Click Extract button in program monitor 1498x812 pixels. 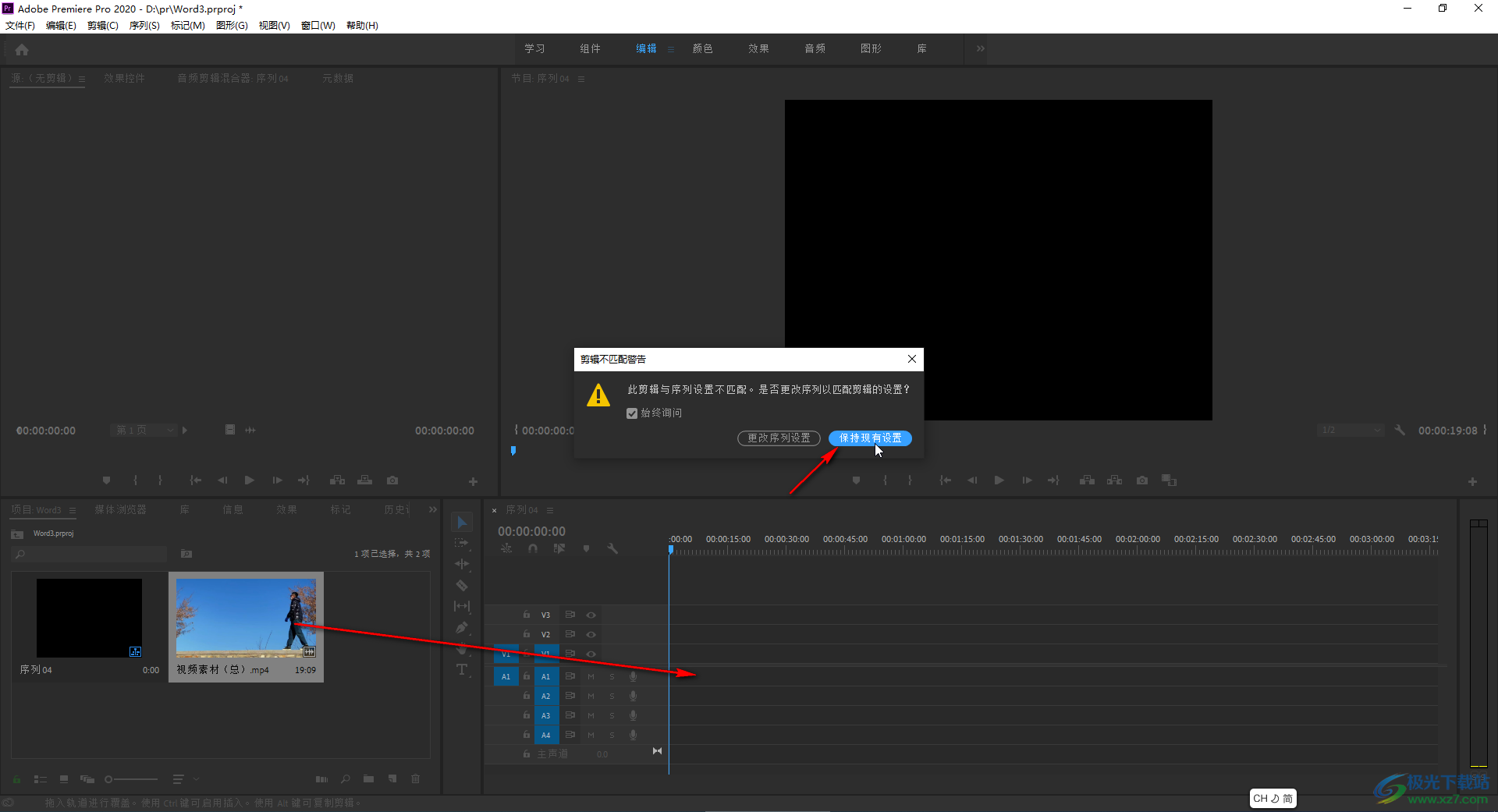point(1115,480)
